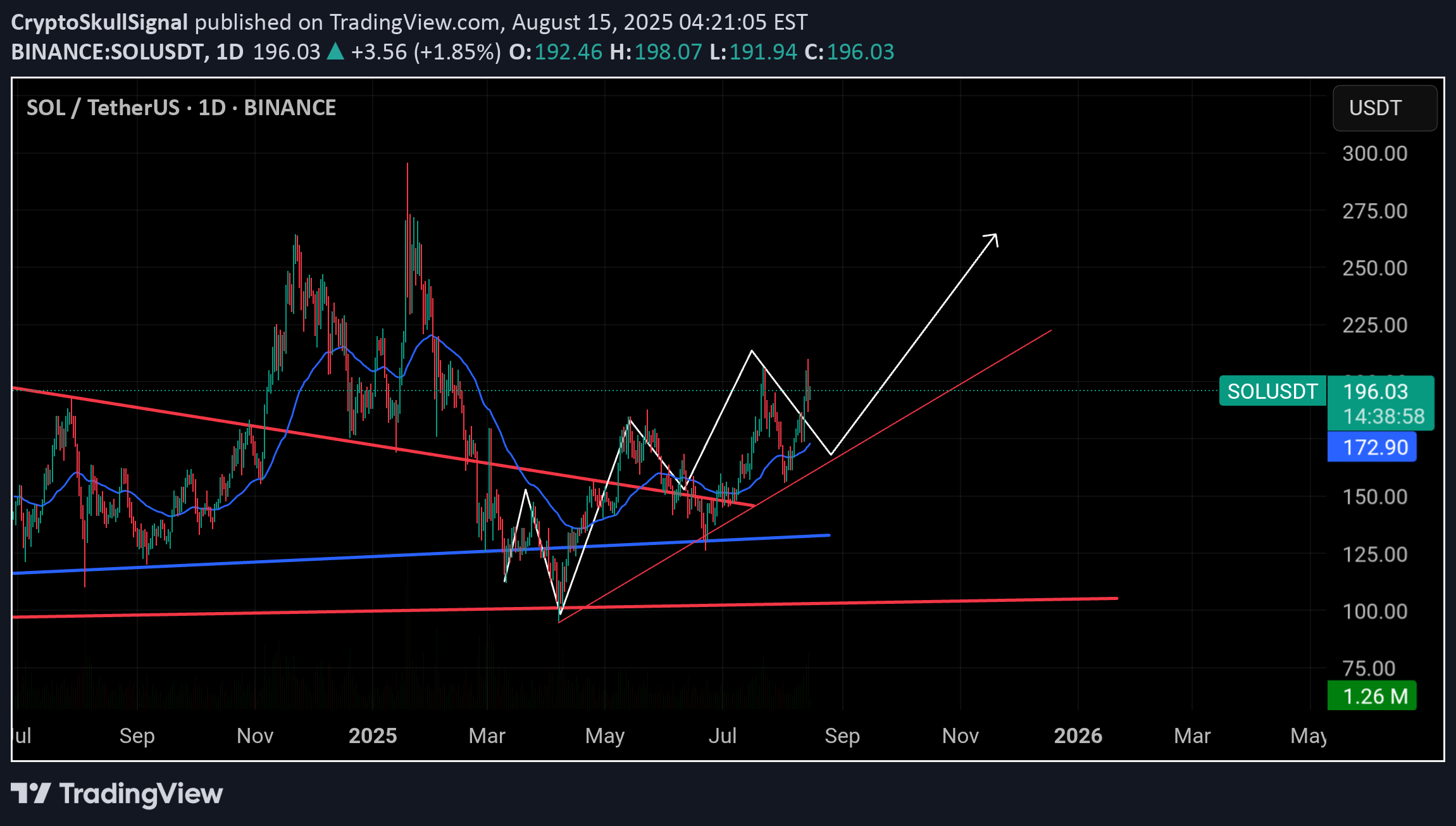Click the low value L:191.94
Viewport: 1456px width, 826px height.
(x=754, y=51)
